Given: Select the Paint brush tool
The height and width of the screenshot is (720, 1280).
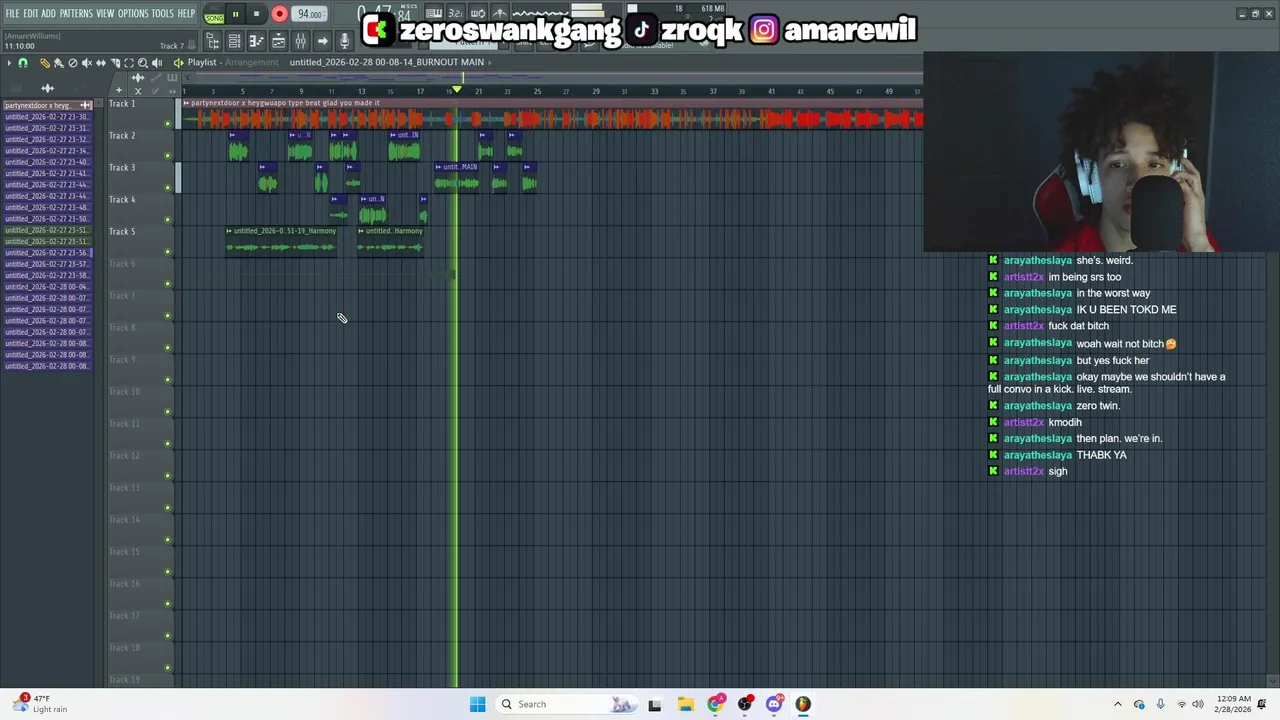Looking at the screenshot, I should (x=58, y=63).
